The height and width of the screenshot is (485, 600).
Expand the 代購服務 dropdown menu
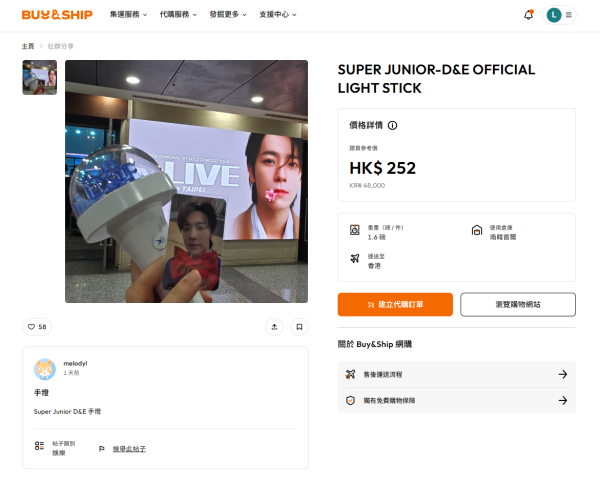click(178, 15)
